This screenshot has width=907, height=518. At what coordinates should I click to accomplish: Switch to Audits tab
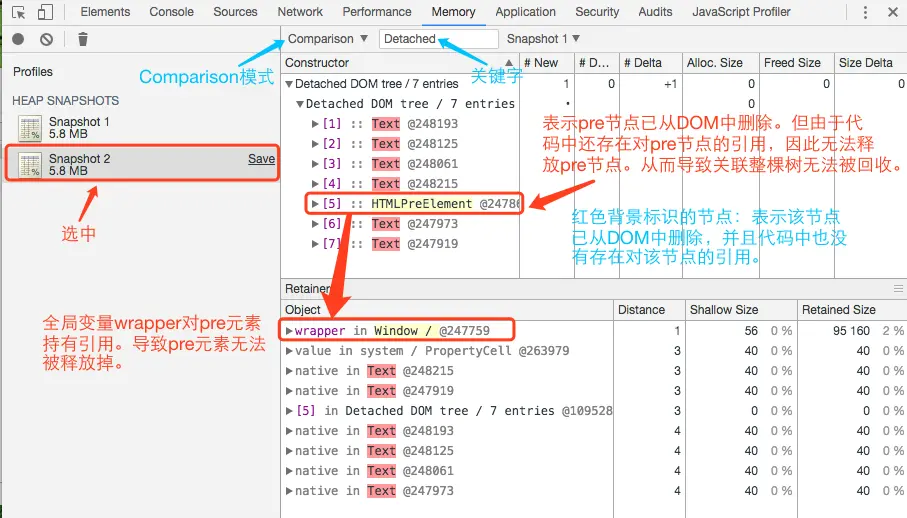pos(655,12)
